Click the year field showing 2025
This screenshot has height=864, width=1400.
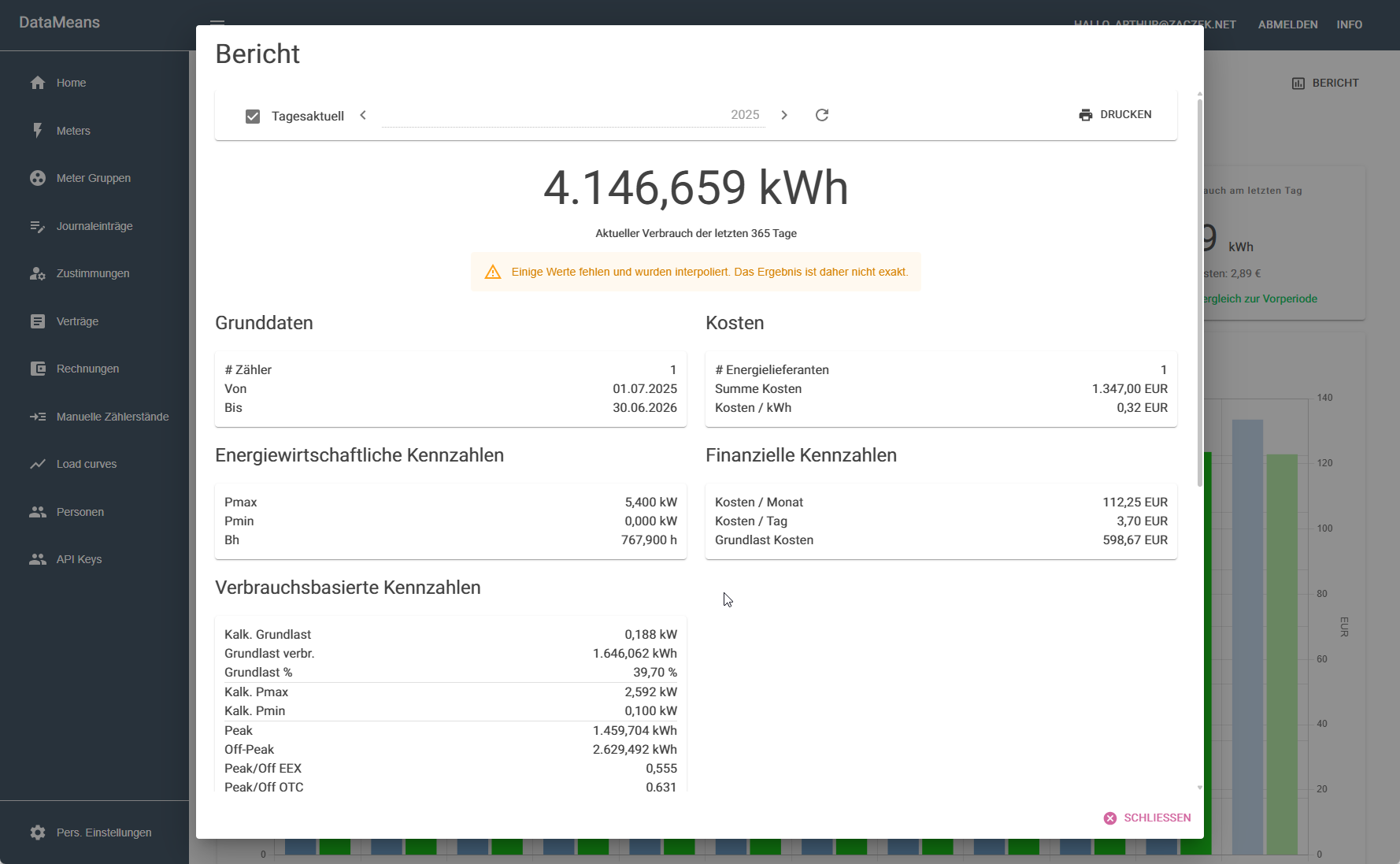click(573, 115)
